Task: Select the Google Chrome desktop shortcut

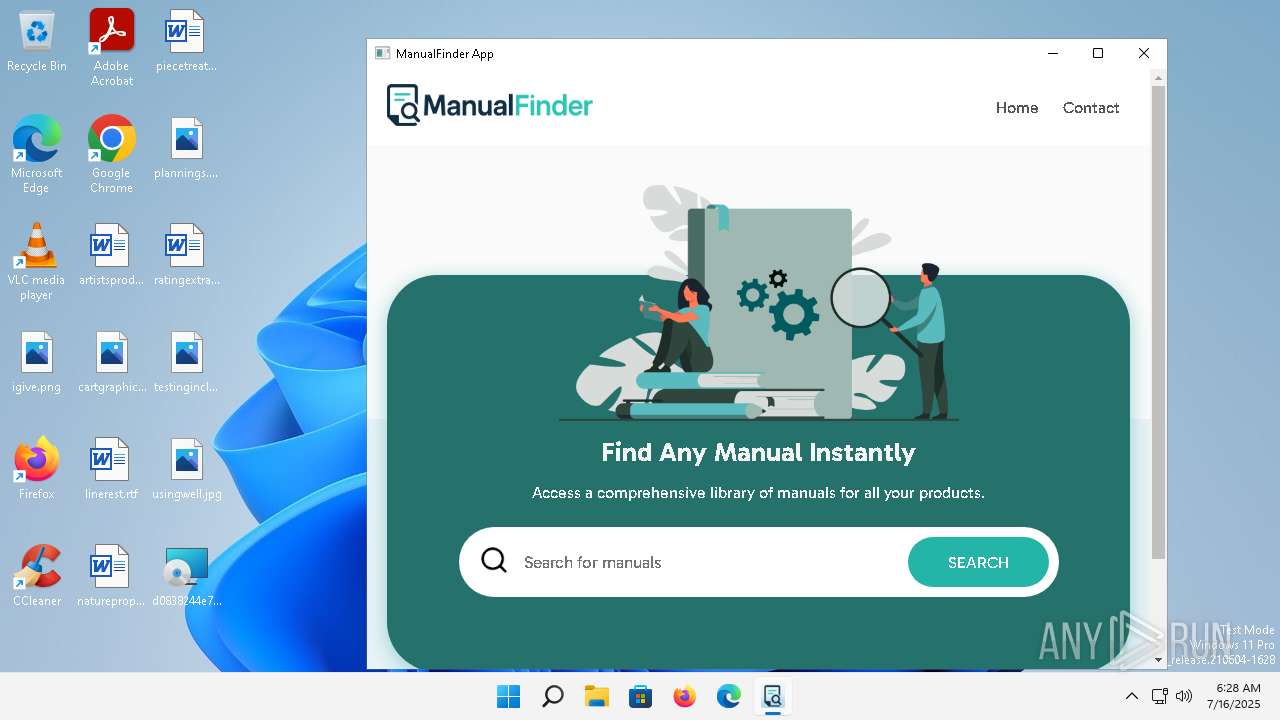Action: pyautogui.click(x=112, y=154)
